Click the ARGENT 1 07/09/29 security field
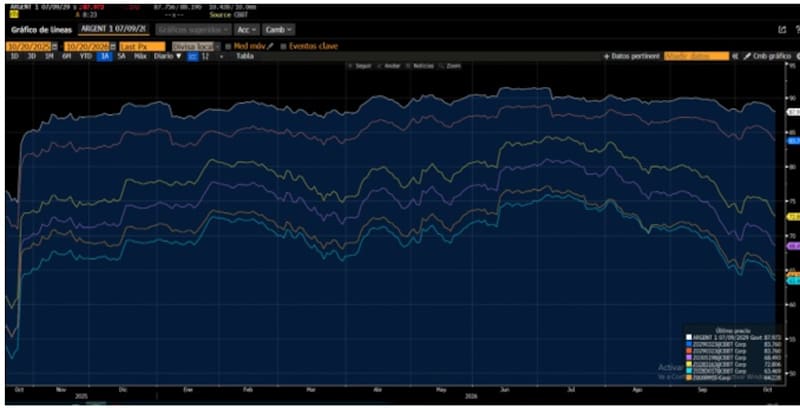Viewport: 800px width, 408px height. pyautogui.click(x=113, y=30)
